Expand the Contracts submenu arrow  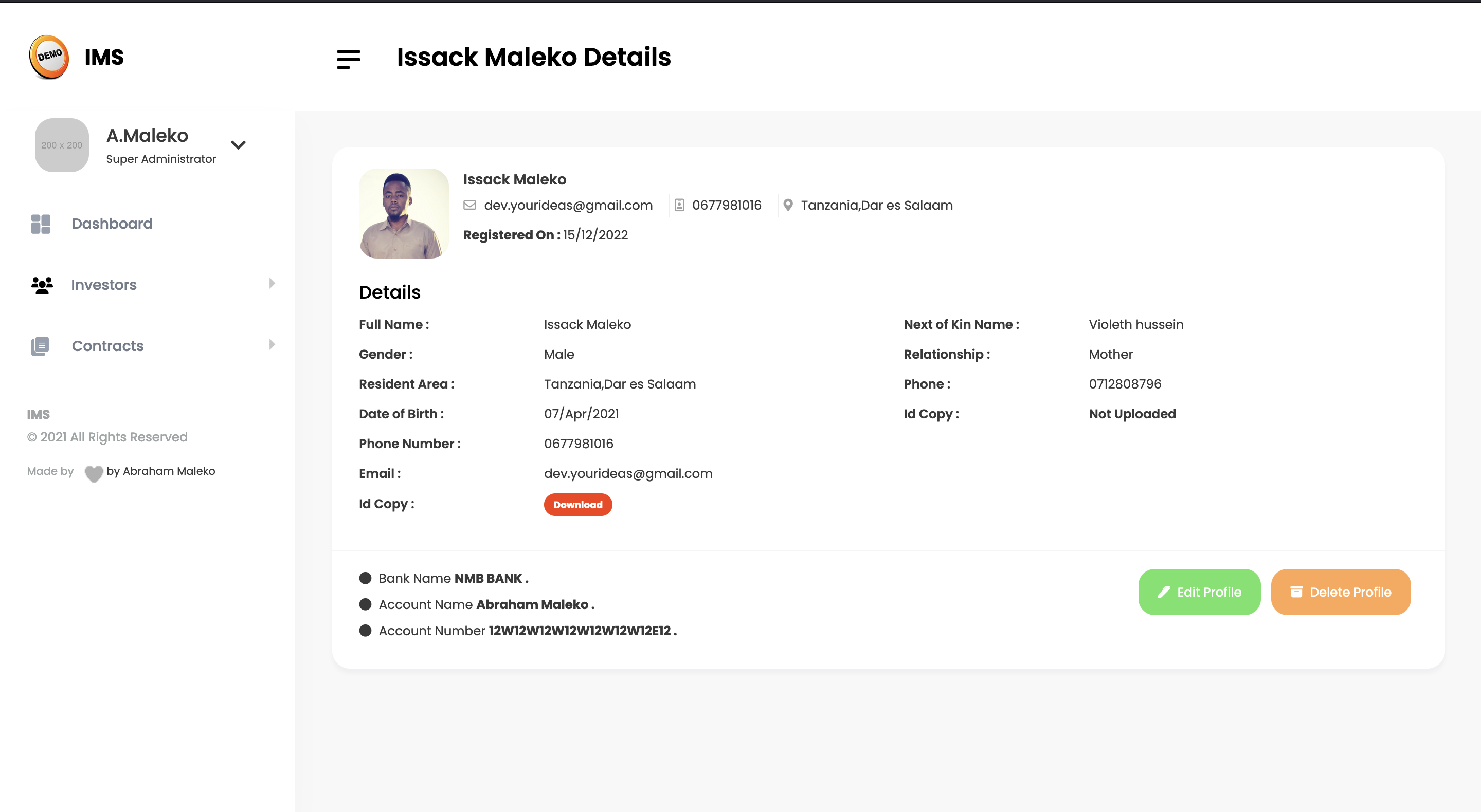[x=272, y=344]
